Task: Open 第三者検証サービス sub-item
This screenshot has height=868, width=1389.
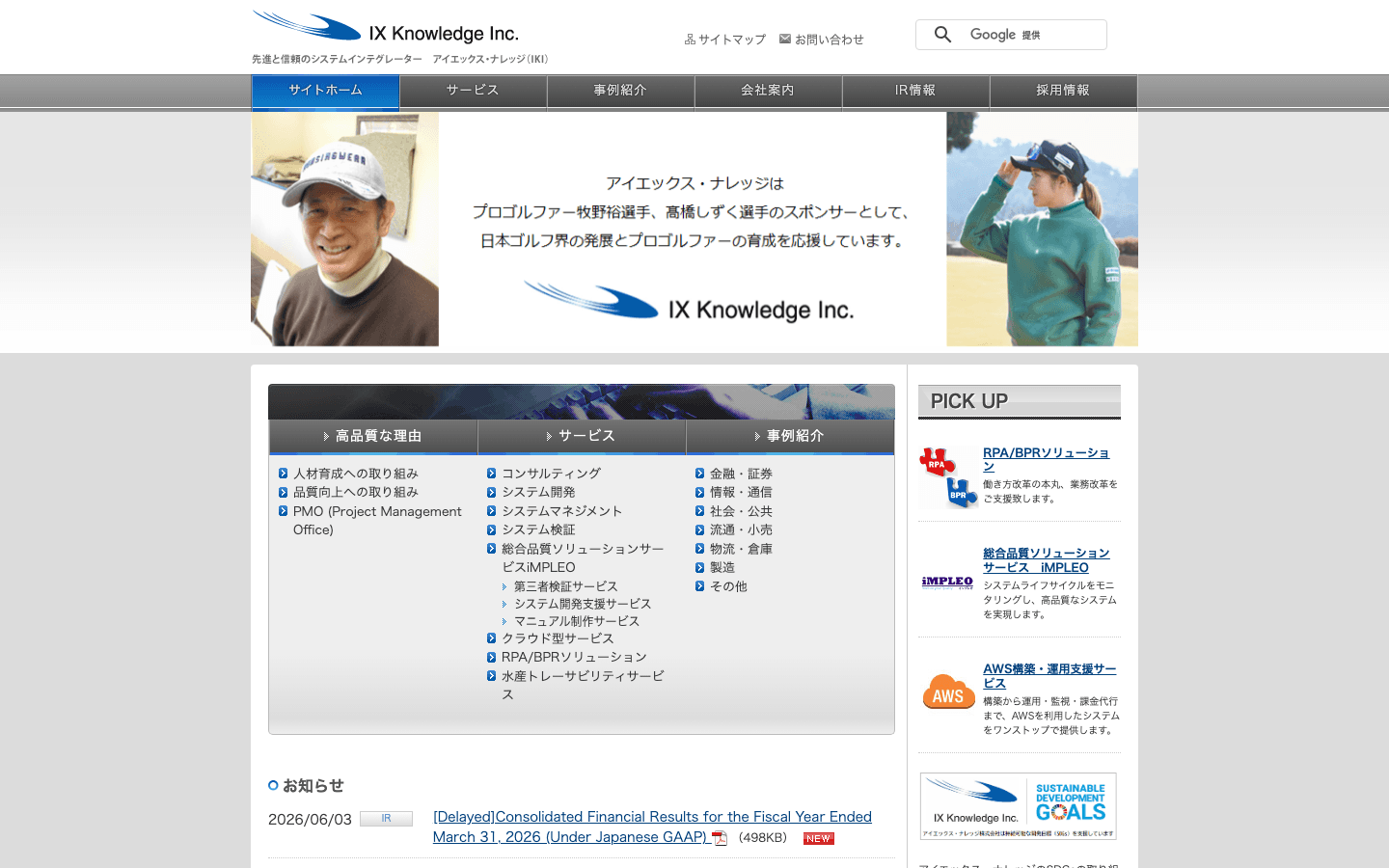Action: pyautogui.click(x=565, y=586)
